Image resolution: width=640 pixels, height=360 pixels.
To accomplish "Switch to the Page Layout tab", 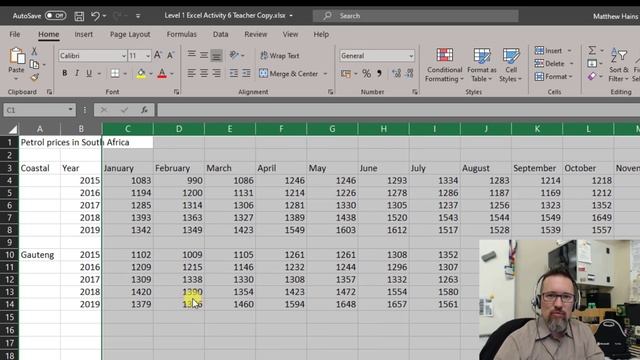I will 130,34.
